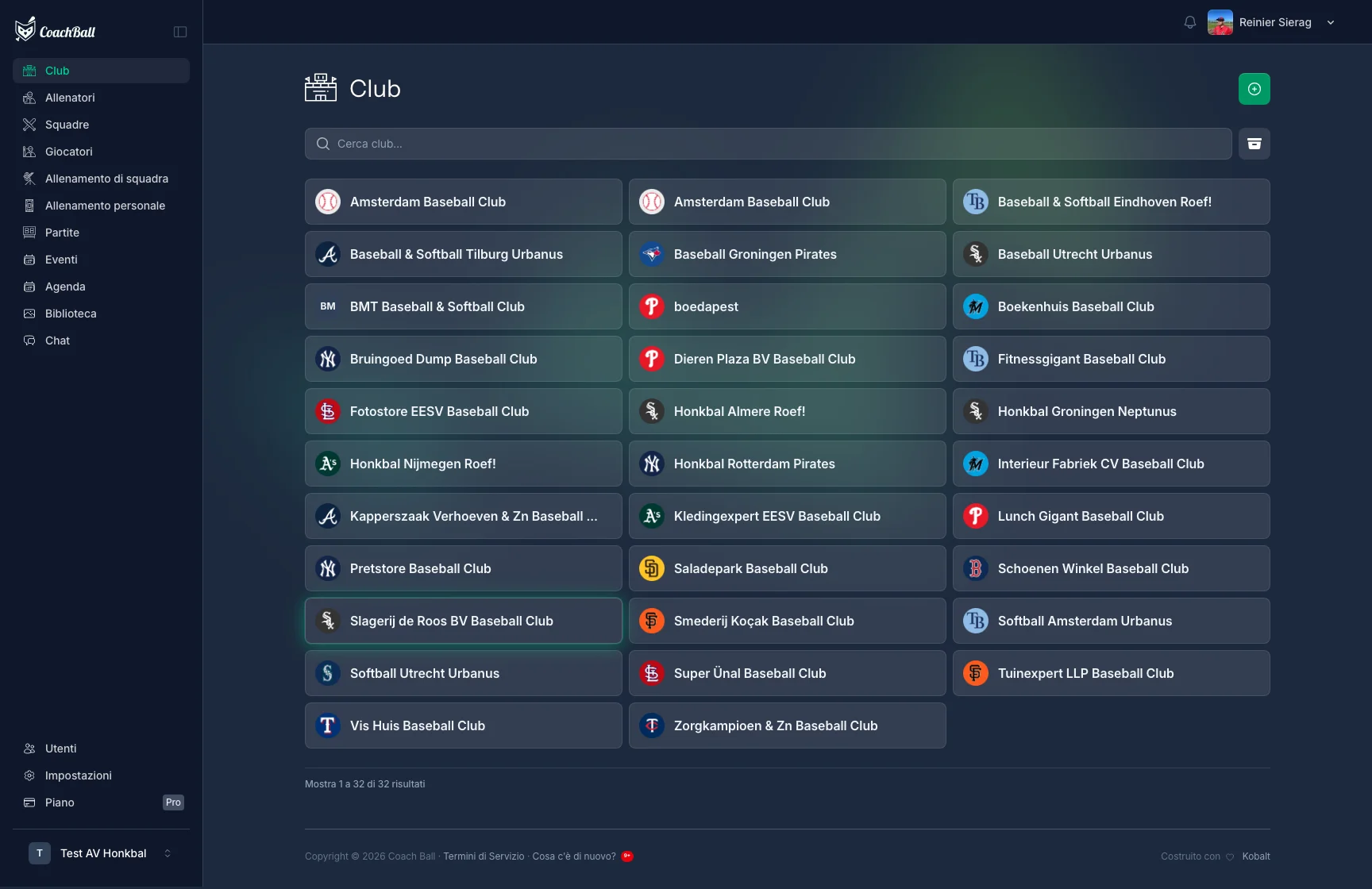Open Baseball Groningen Pirates club card
Screen dimensions: 1372x889
(787, 254)
